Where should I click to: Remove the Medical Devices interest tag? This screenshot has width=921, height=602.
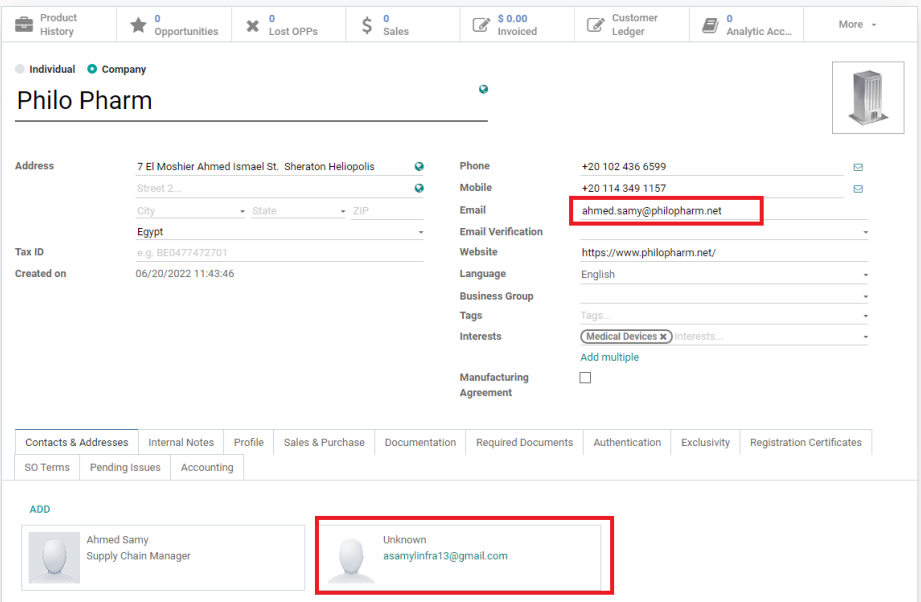click(663, 337)
